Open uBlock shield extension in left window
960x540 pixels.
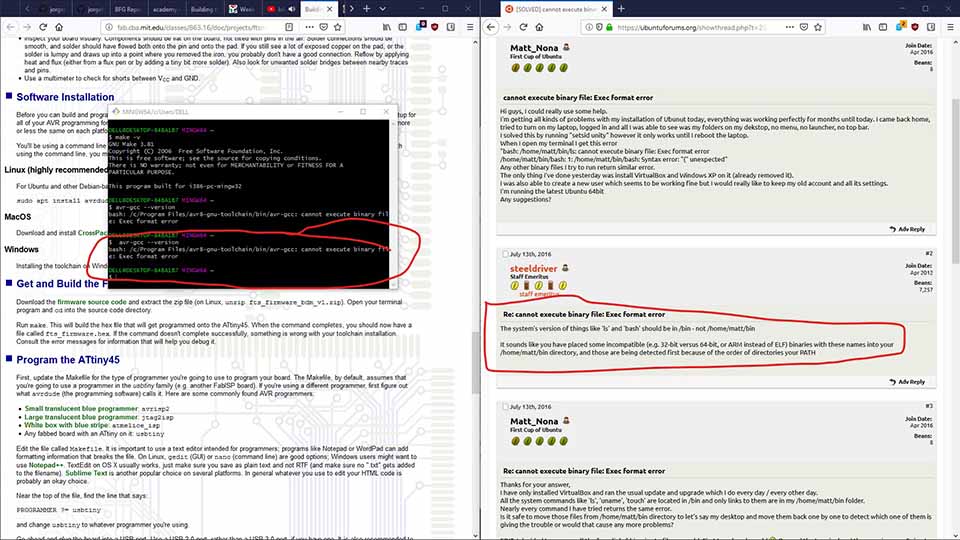tap(435, 27)
